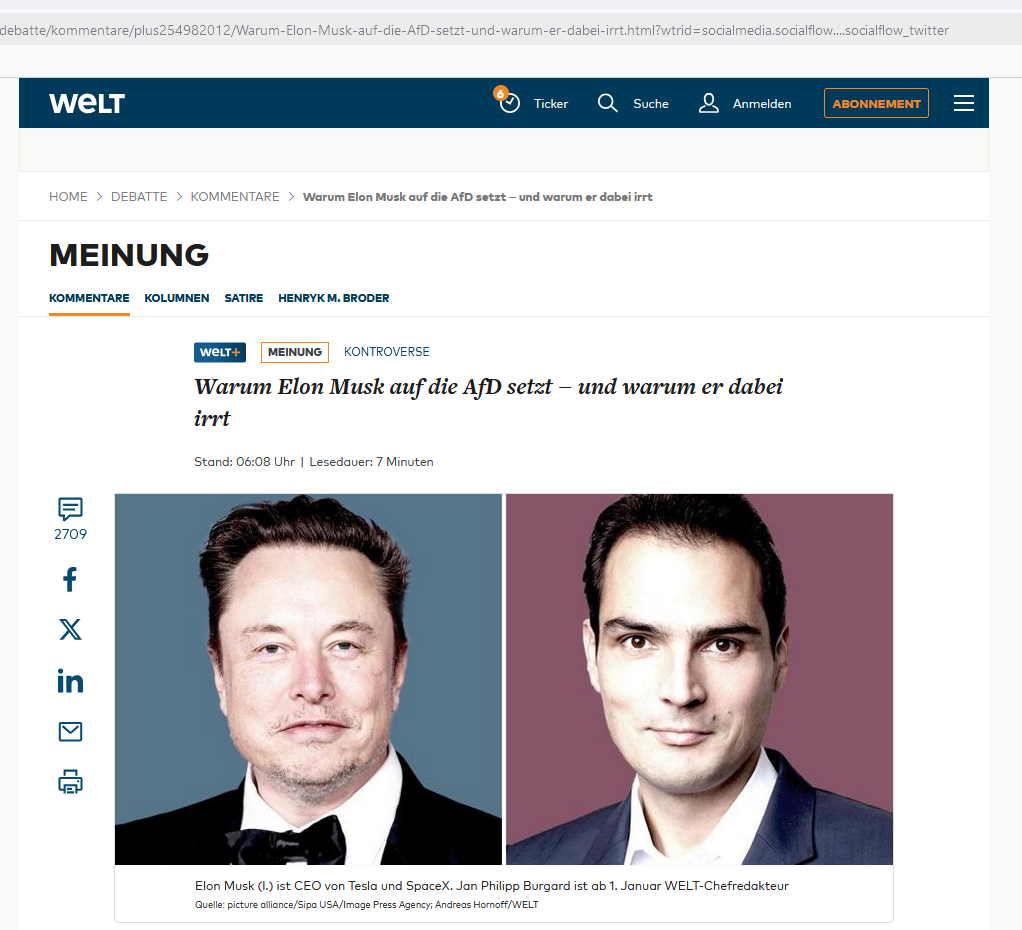Image resolution: width=1022 pixels, height=930 pixels.
Task: Click the Elon Musk portrait image
Action: [308, 679]
